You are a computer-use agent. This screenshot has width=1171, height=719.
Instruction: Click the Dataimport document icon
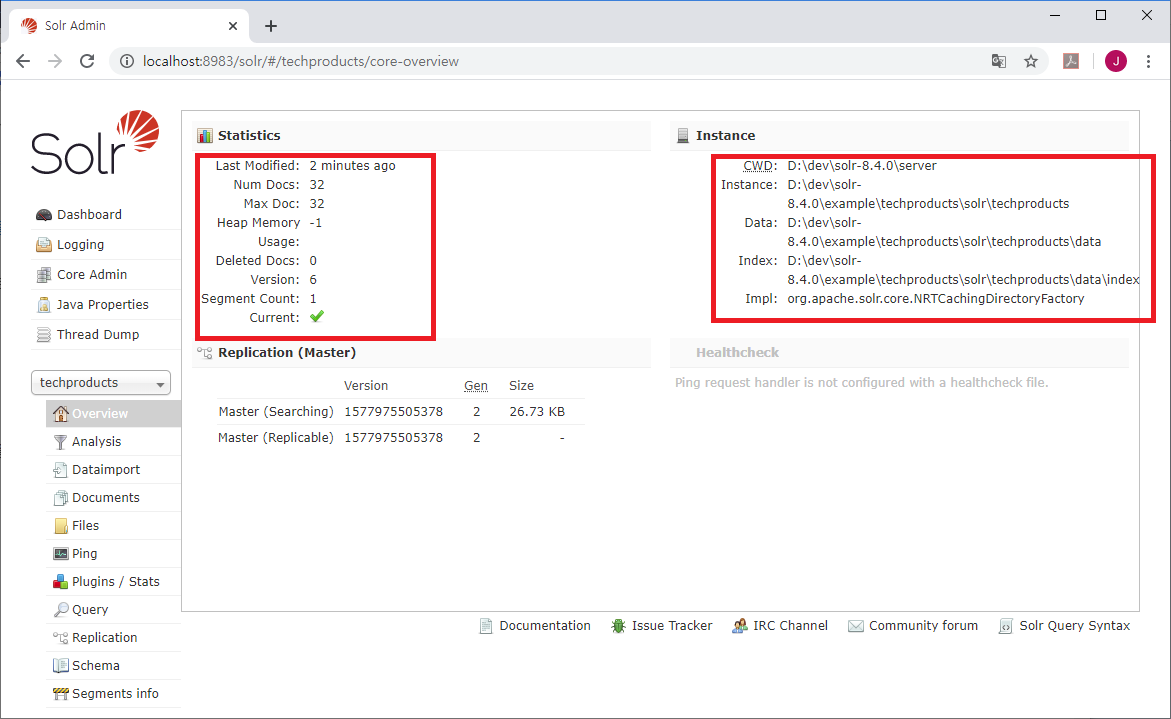(x=60, y=470)
